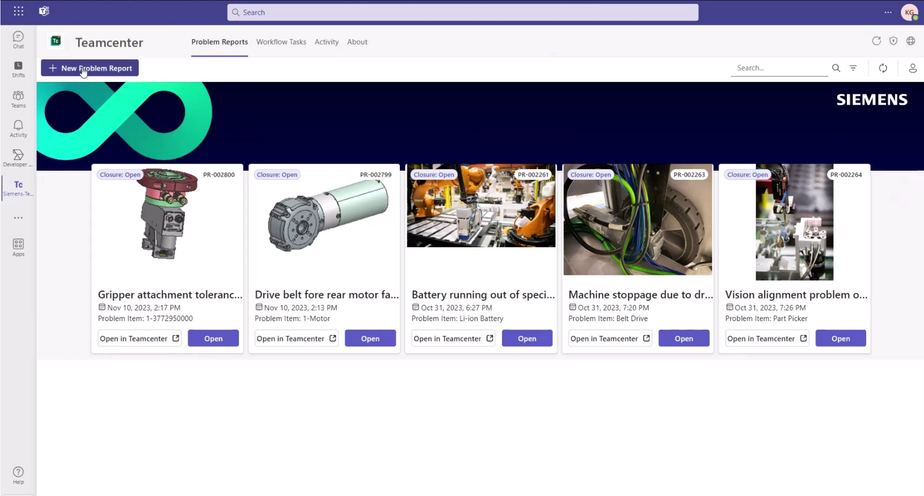Click the globe icon in header
Screen dimensions: 924x496
(x=910, y=41)
